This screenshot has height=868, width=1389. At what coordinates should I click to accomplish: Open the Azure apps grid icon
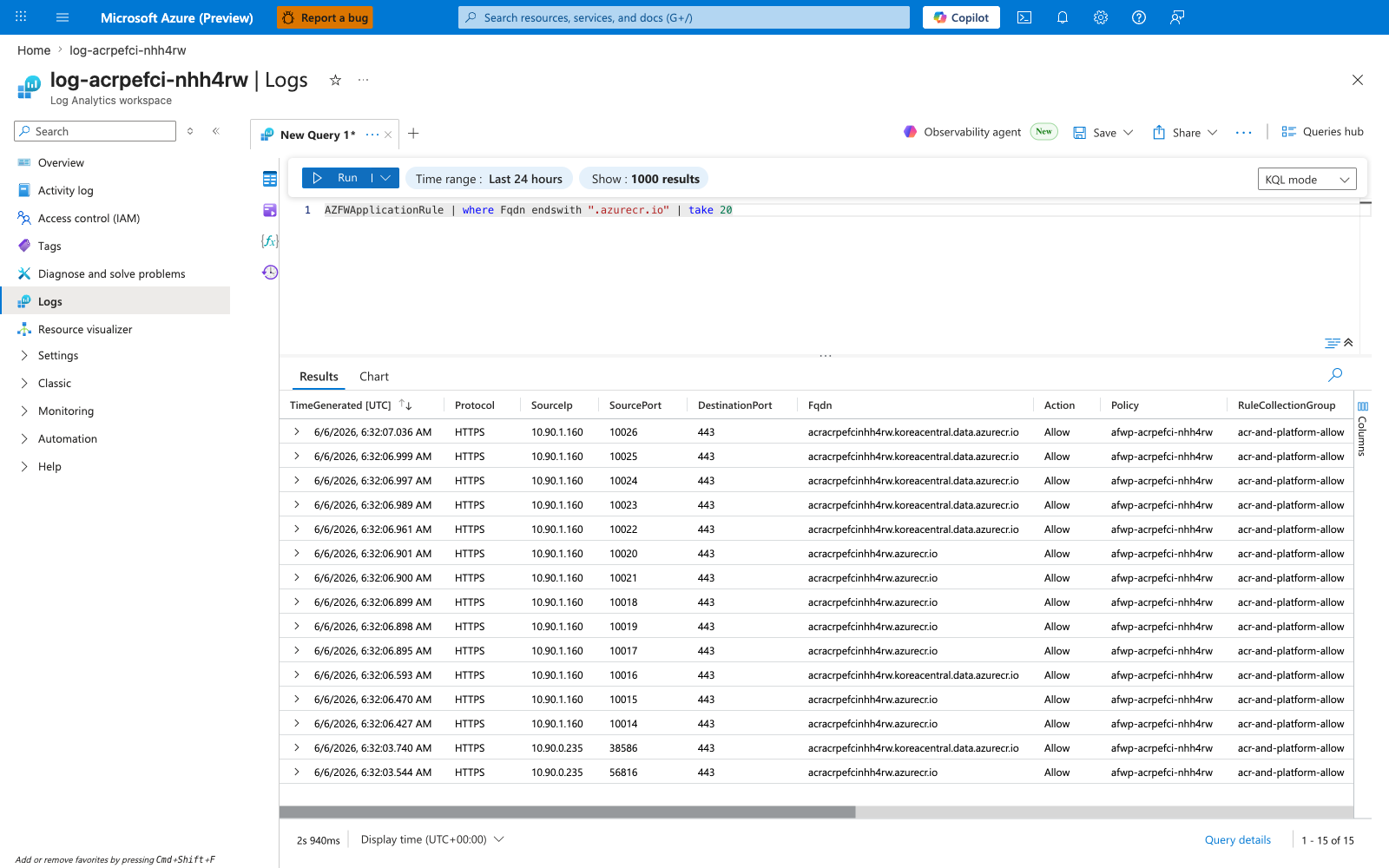coord(21,17)
